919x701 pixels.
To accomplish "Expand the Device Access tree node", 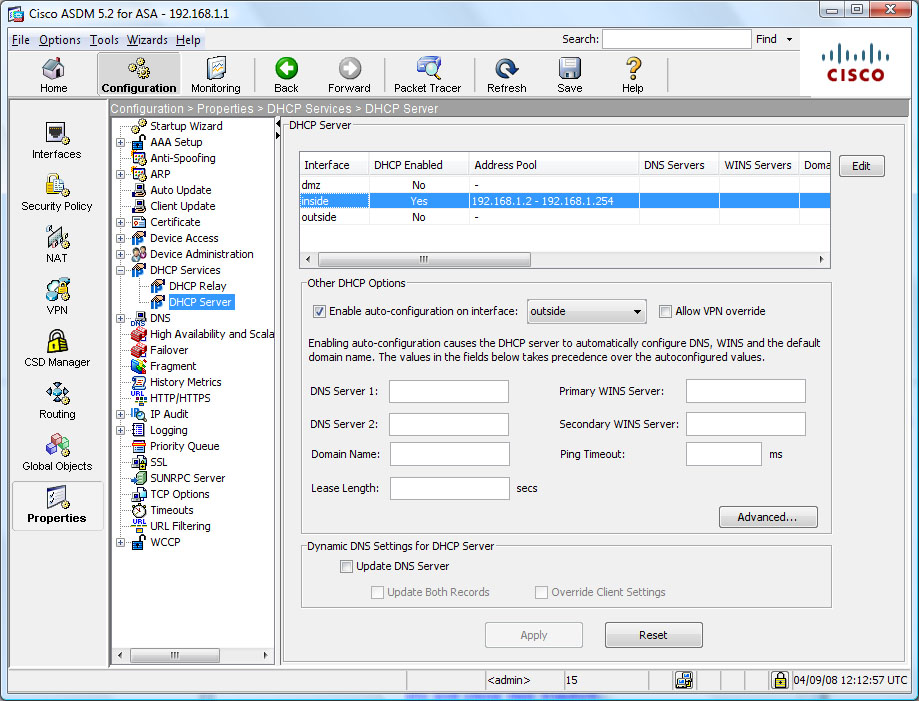I will click(120, 239).
